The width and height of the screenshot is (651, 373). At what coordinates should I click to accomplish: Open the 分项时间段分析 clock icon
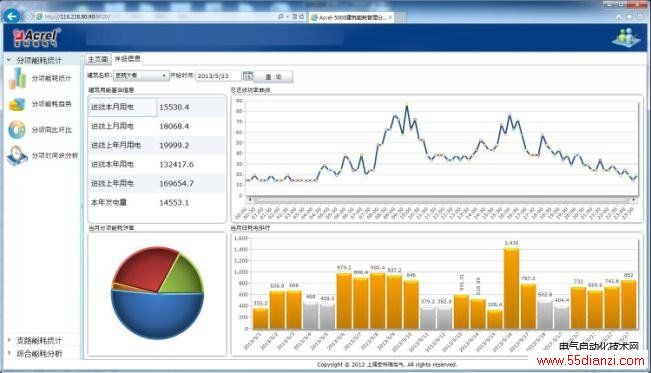point(17,155)
